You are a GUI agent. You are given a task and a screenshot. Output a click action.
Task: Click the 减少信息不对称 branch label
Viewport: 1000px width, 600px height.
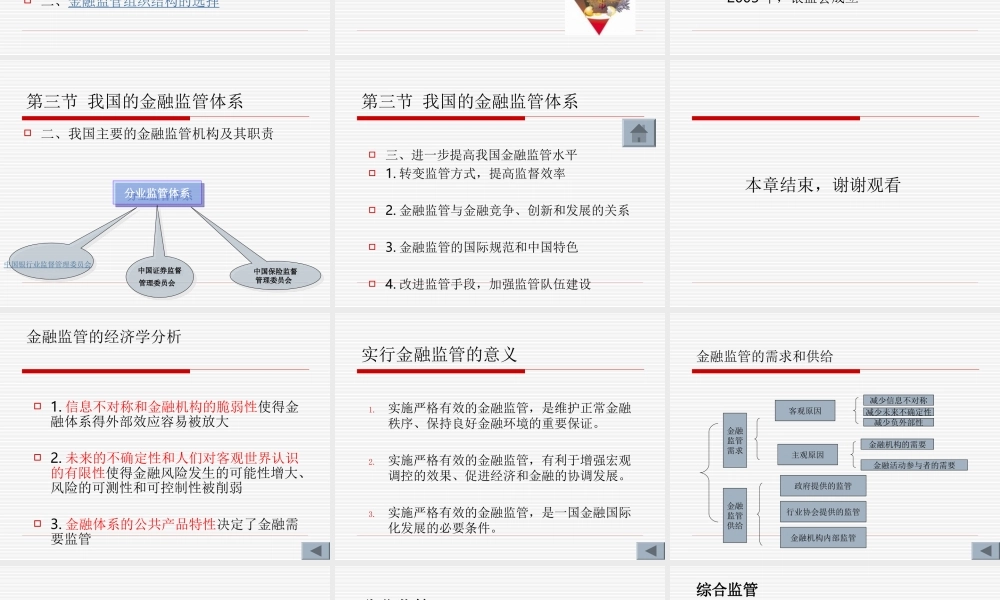click(x=898, y=400)
